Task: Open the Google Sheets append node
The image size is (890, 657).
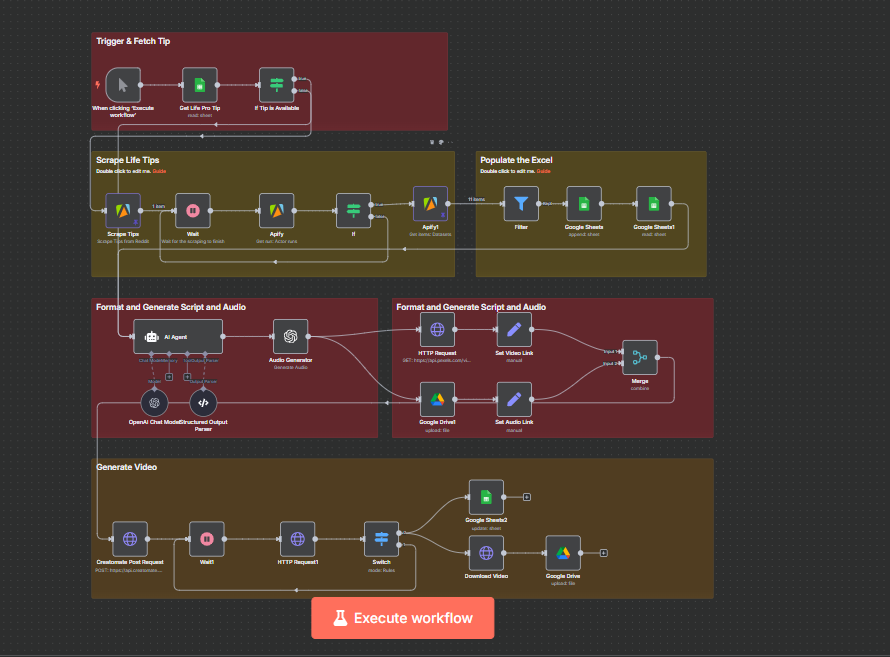Action: (583, 204)
